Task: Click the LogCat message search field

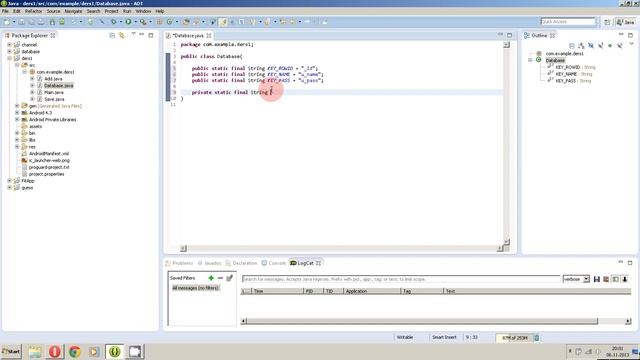Action: [x=401, y=279]
